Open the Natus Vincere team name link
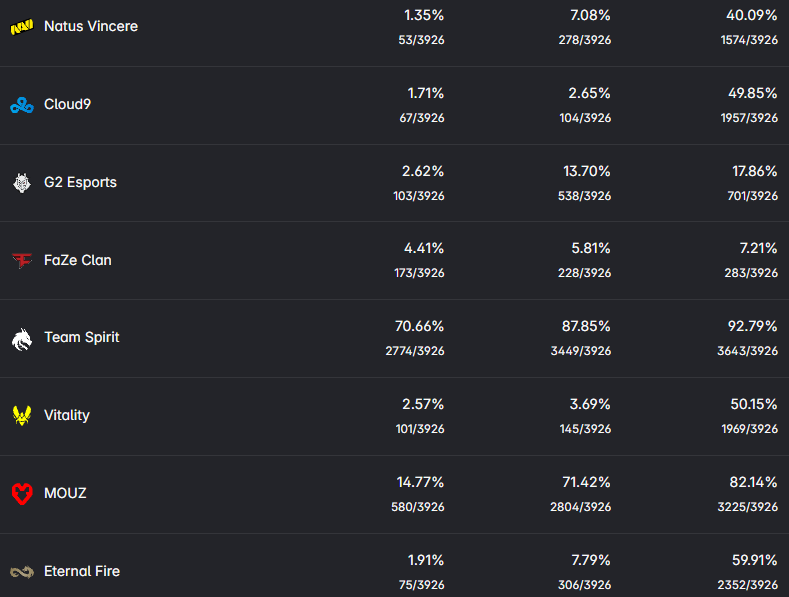The width and height of the screenshot is (789, 597). (x=91, y=26)
